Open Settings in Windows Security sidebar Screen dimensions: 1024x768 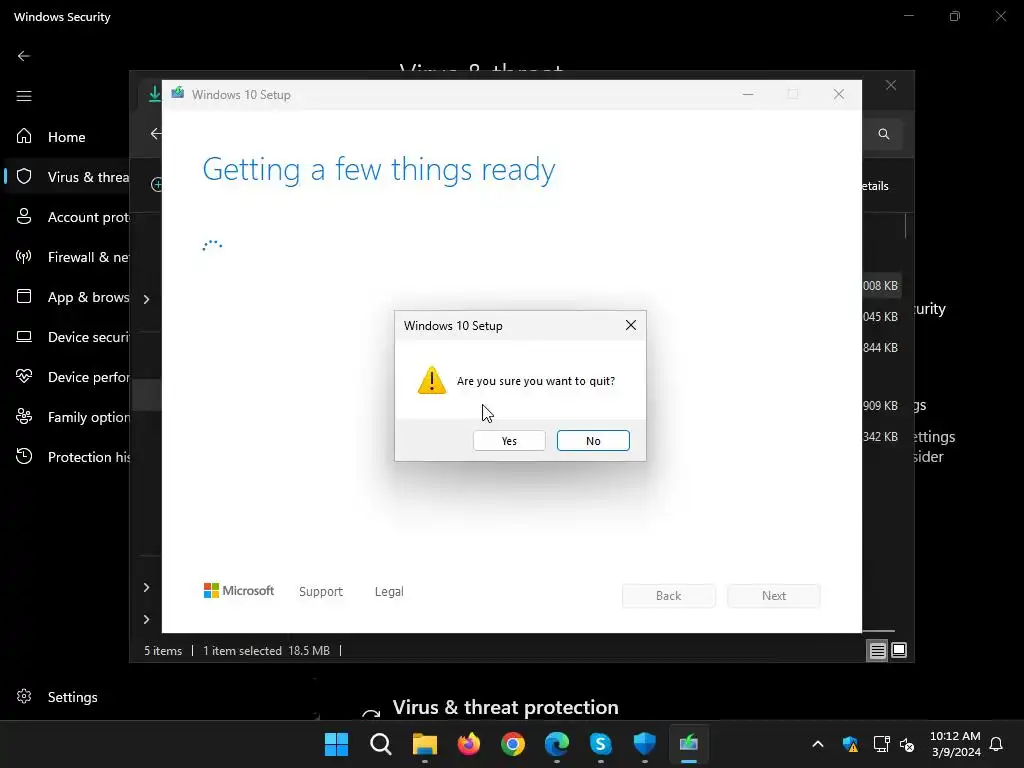tap(57, 697)
